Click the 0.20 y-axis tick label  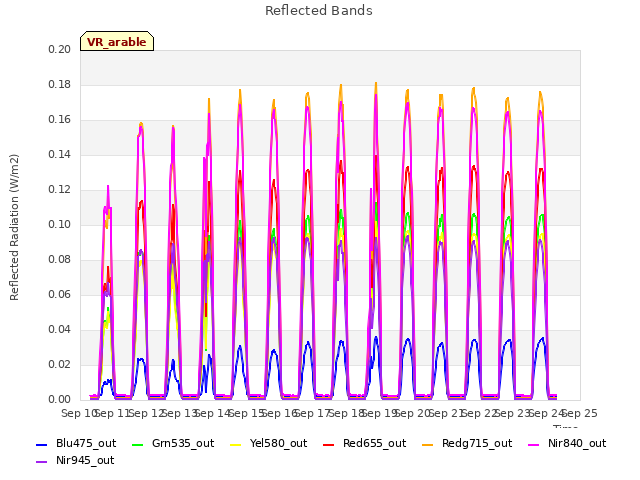[60, 50]
